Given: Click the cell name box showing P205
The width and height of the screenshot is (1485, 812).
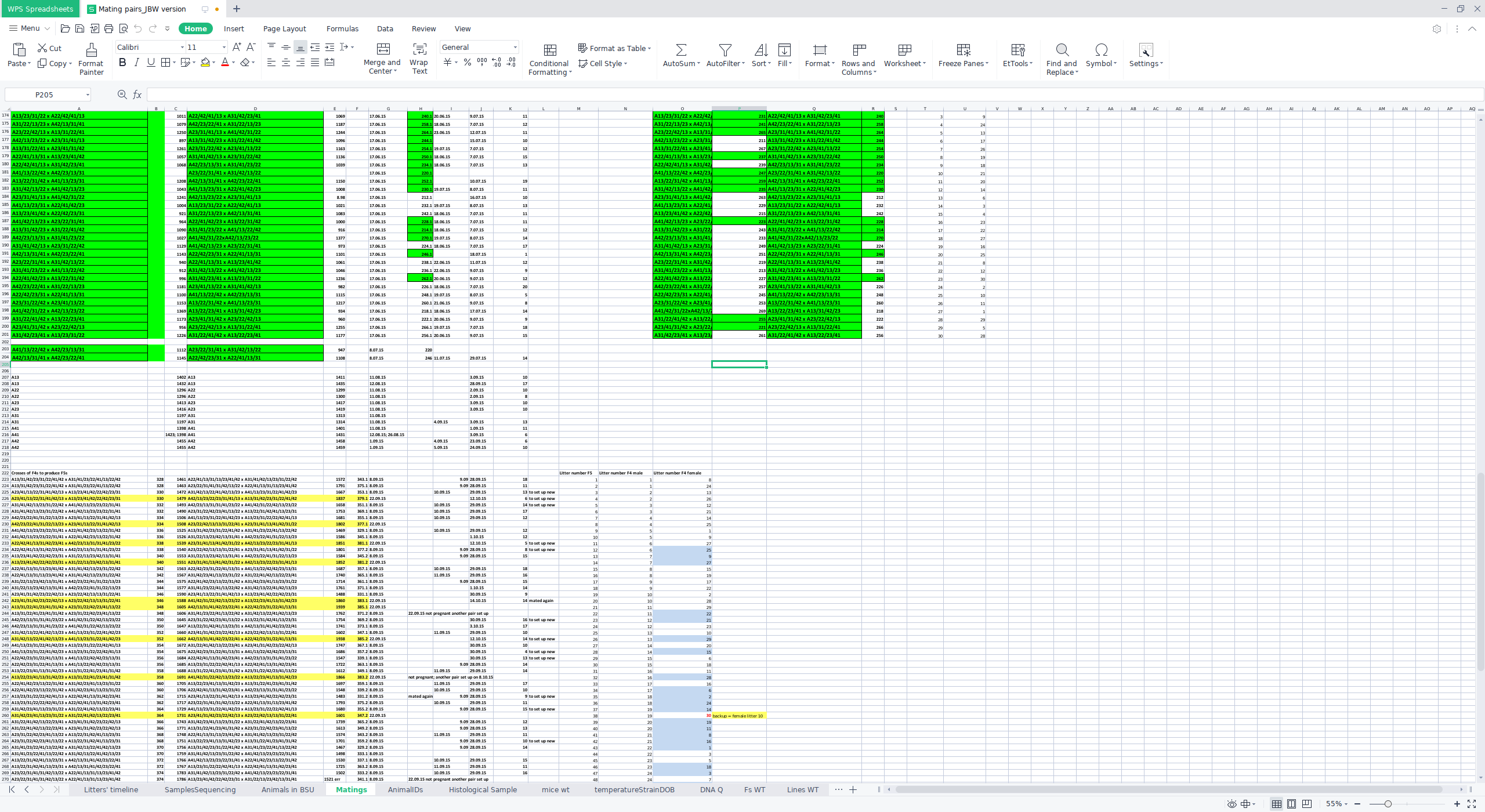Looking at the screenshot, I should [x=44, y=95].
